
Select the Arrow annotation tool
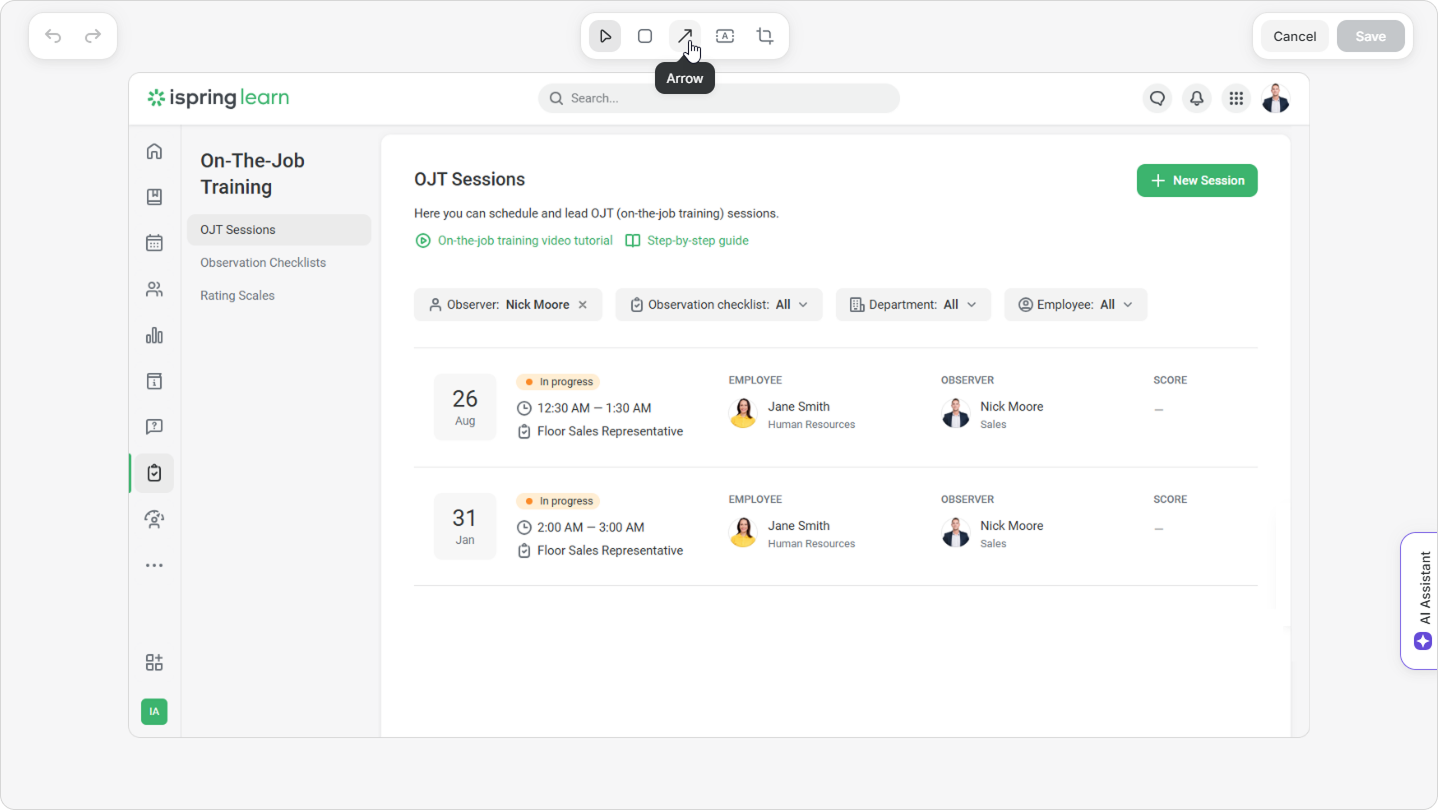point(685,36)
